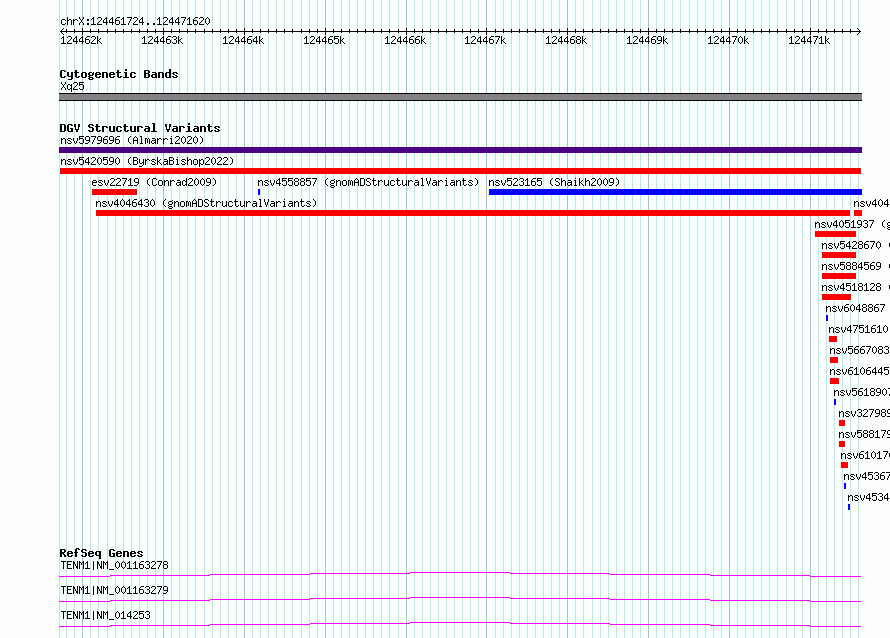Image resolution: width=890 pixels, height=638 pixels.
Task: Click the variant label starting nsv61017
Action: coord(865,455)
